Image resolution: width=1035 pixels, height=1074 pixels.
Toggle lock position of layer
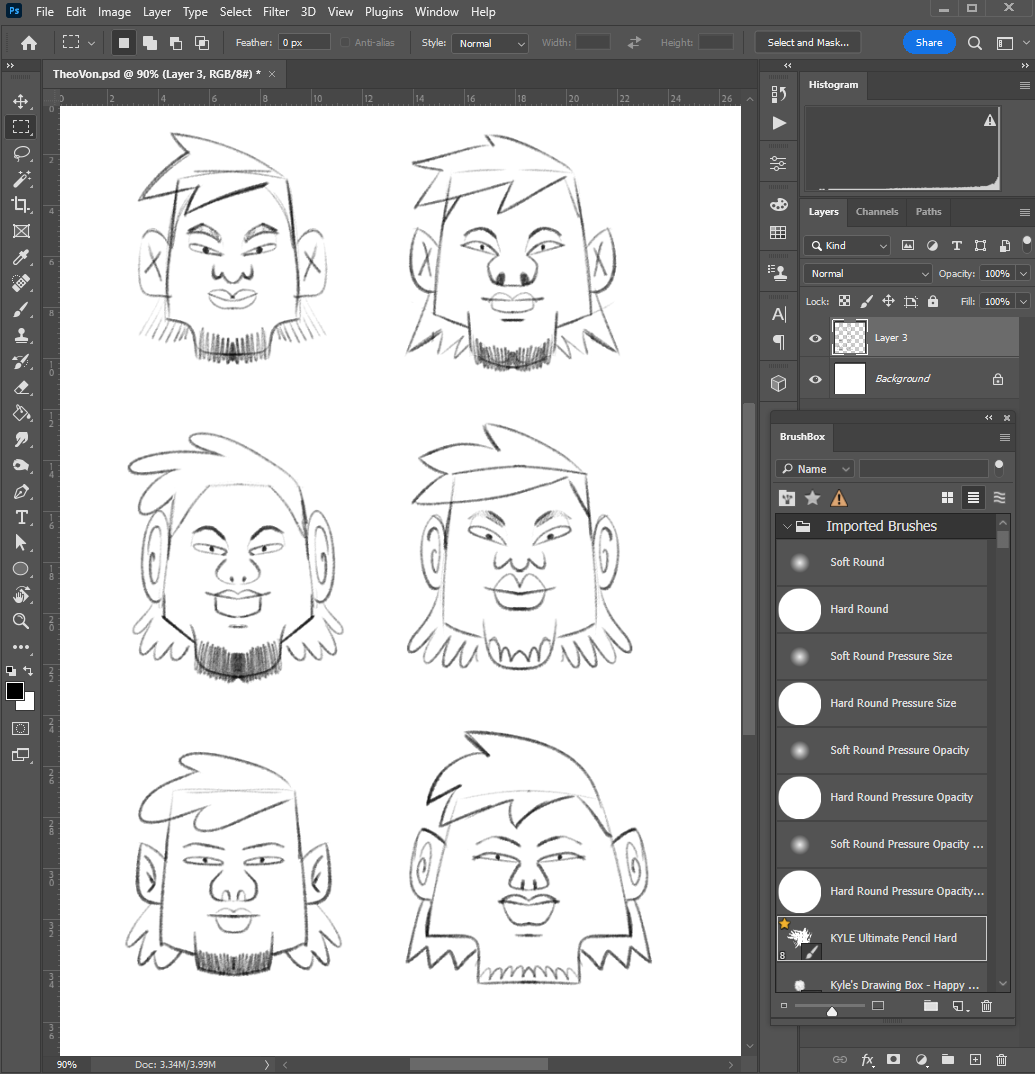coord(888,301)
